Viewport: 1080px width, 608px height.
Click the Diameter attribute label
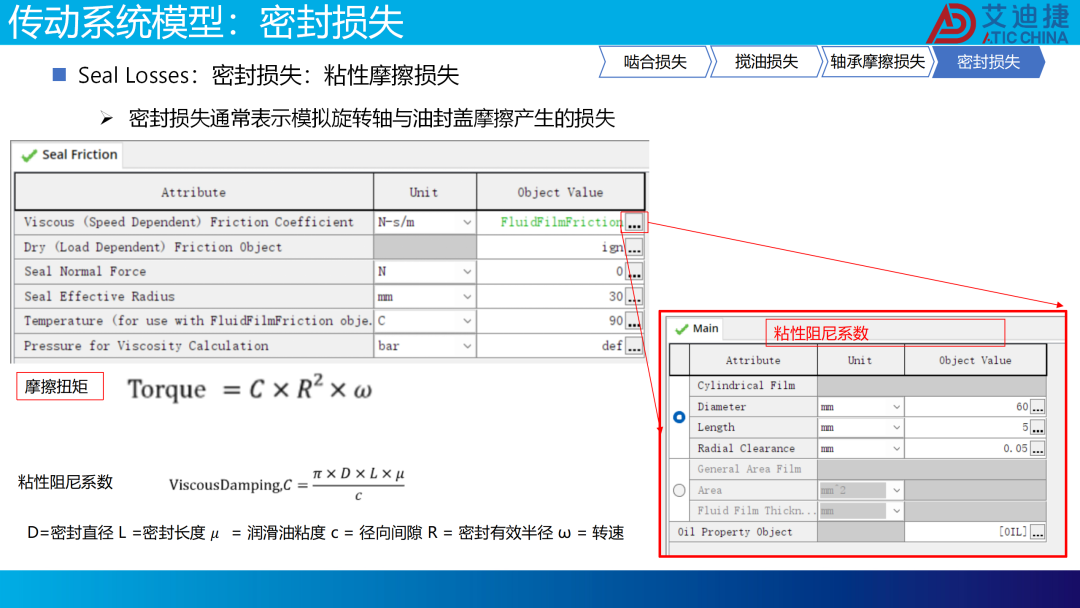click(721, 407)
